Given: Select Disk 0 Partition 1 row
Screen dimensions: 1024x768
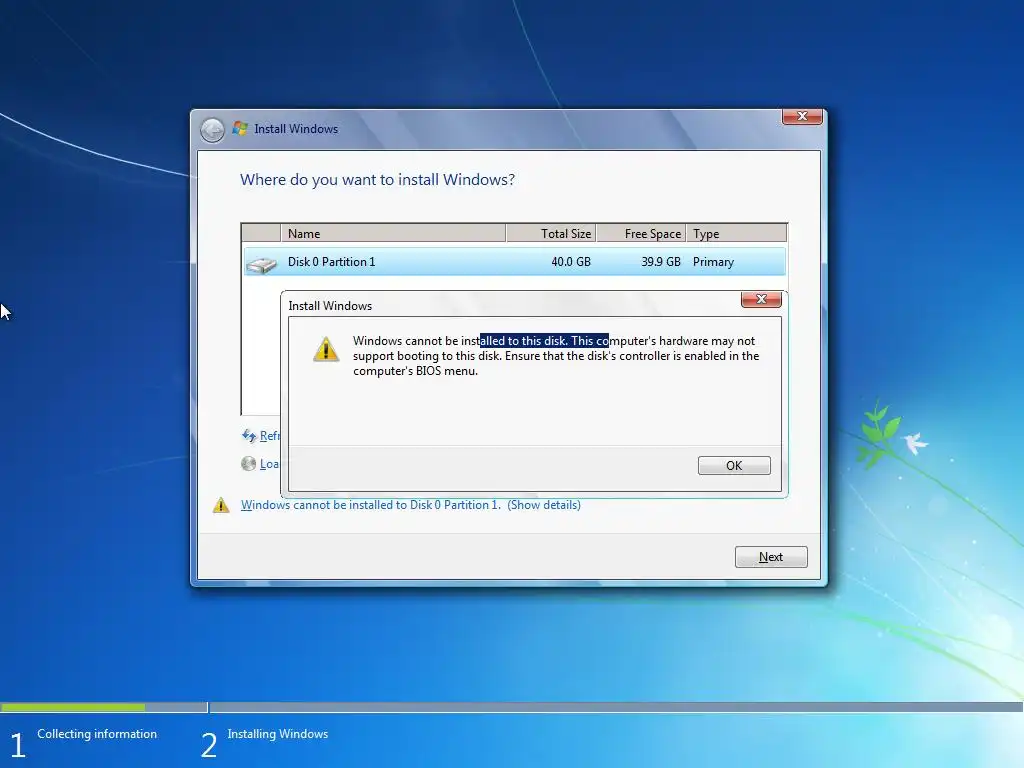Looking at the screenshot, I should (514, 262).
